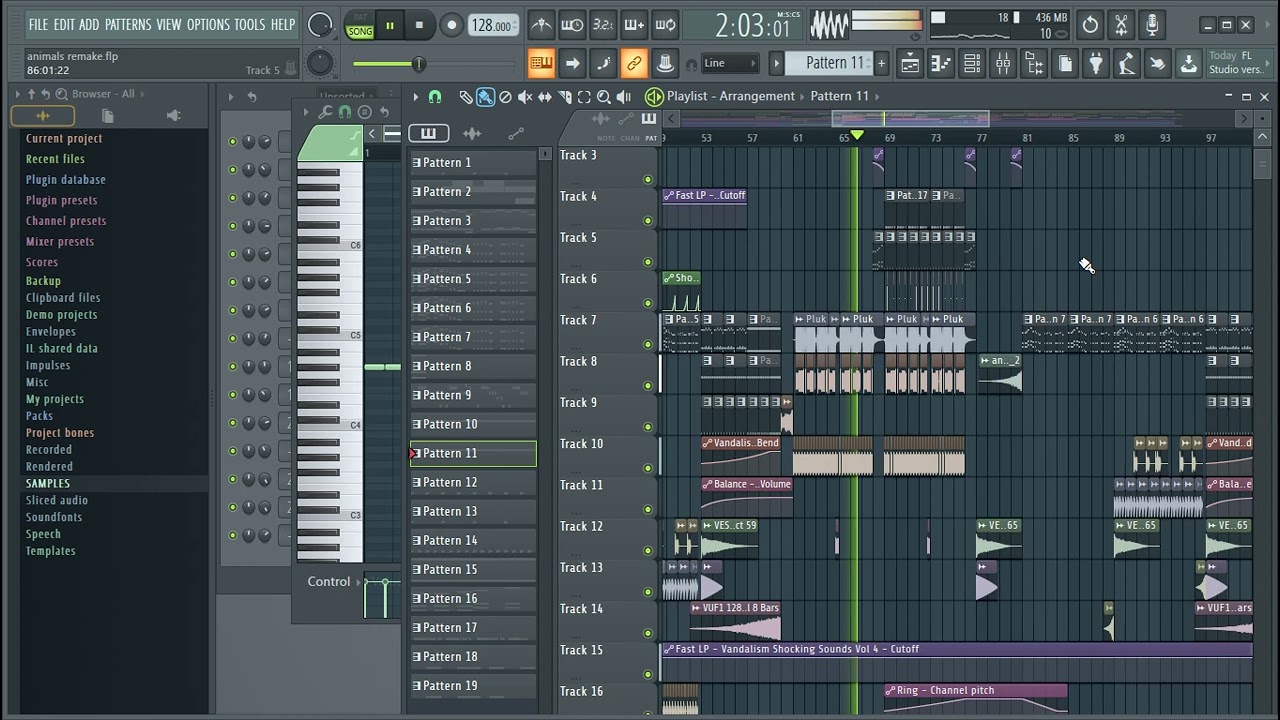The image size is (1280, 720).
Task: Open the Packs folder in Browser
Action: (x=39, y=416)
